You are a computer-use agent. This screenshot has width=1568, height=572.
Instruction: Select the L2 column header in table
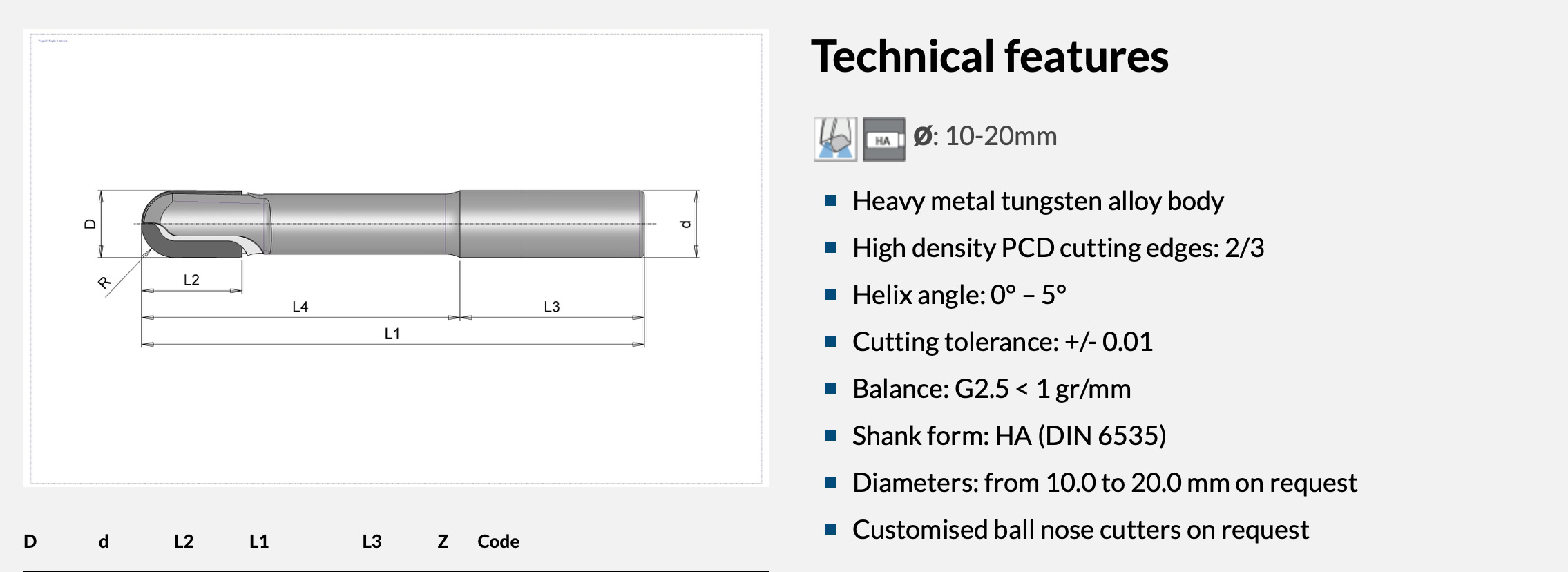coord(184,542)
